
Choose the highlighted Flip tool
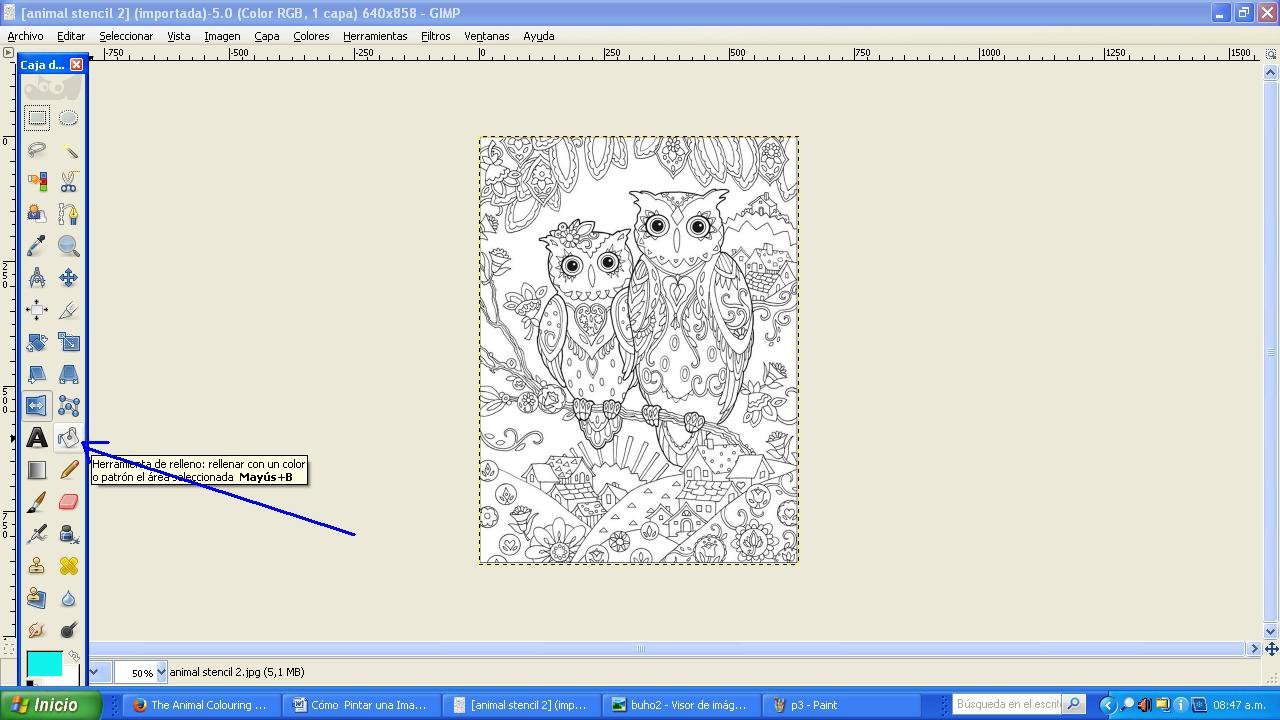pos(37,406)
